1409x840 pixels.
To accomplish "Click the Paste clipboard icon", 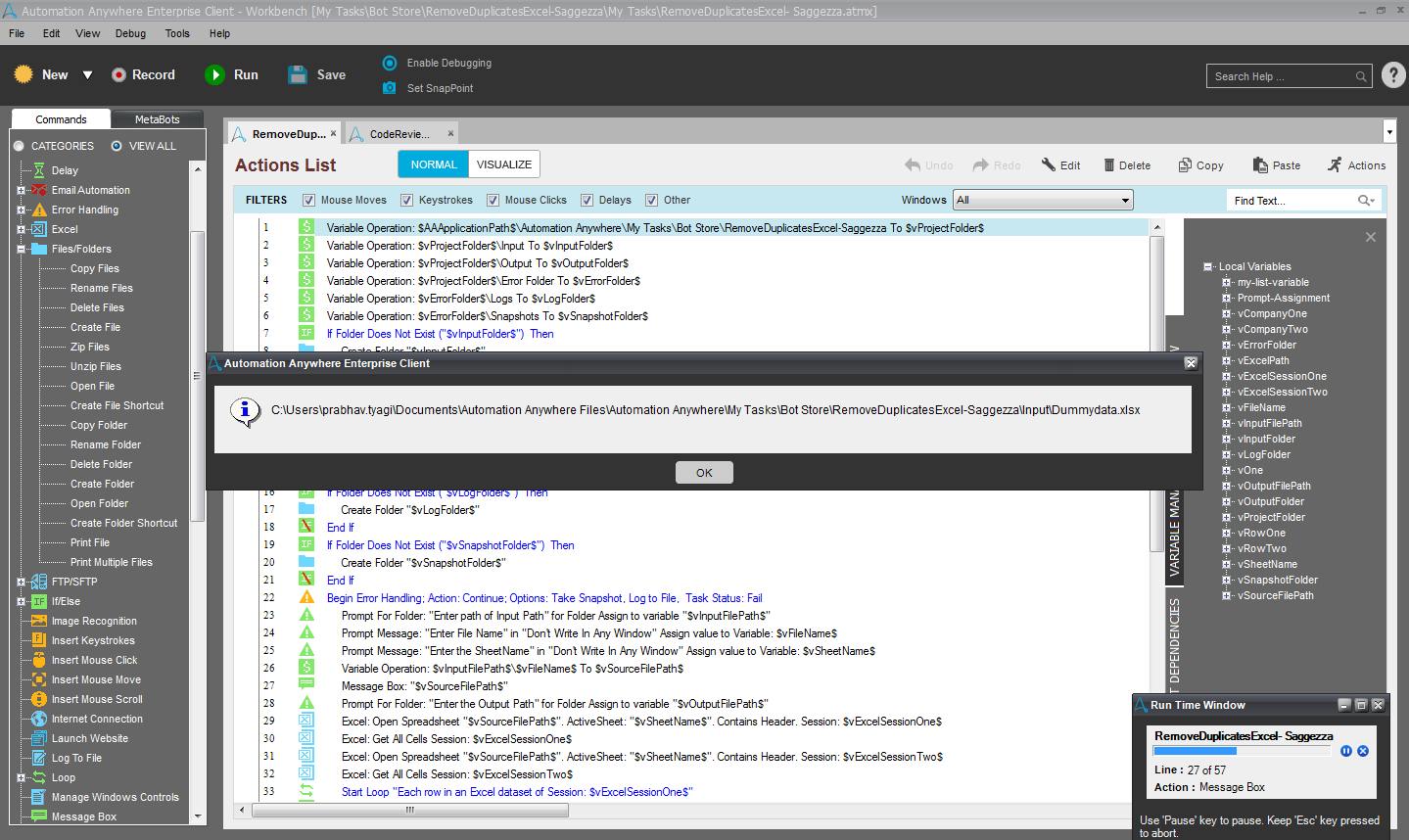I will (1259, 165).
